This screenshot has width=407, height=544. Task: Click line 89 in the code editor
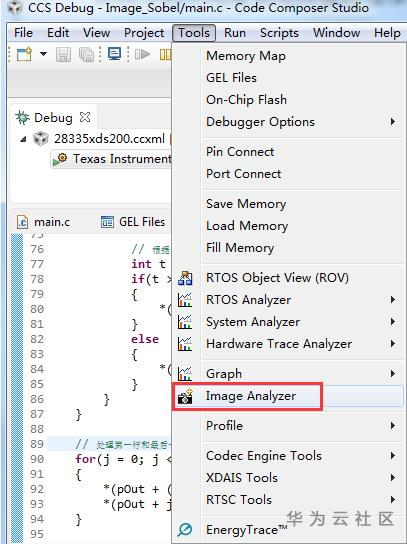click(x=109, y=444)
